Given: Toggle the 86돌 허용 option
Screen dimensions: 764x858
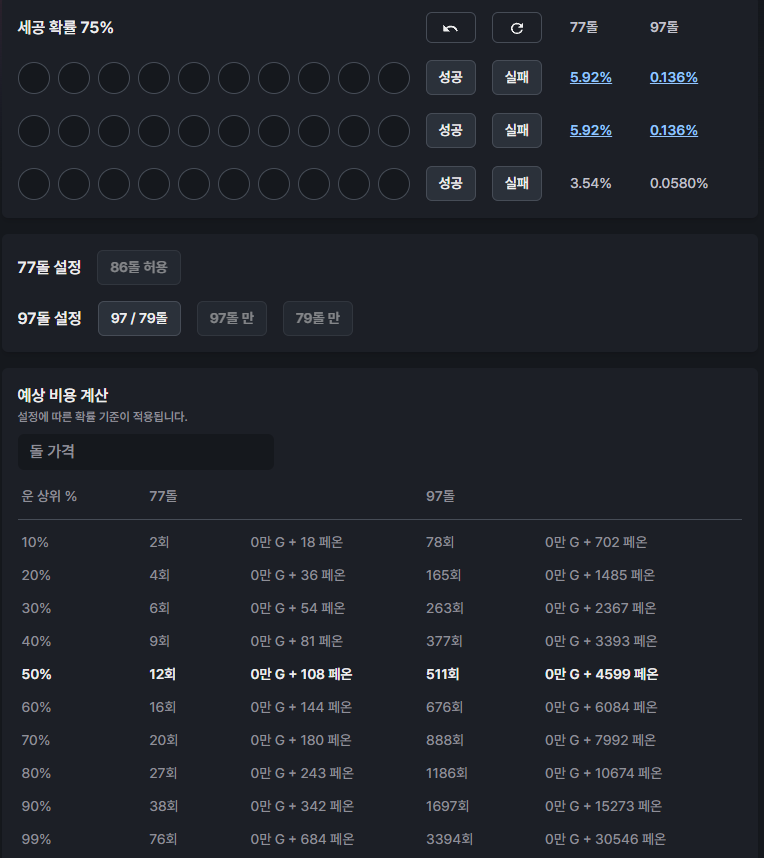Looking at the screenshot, I should click(x=139, y=267).
